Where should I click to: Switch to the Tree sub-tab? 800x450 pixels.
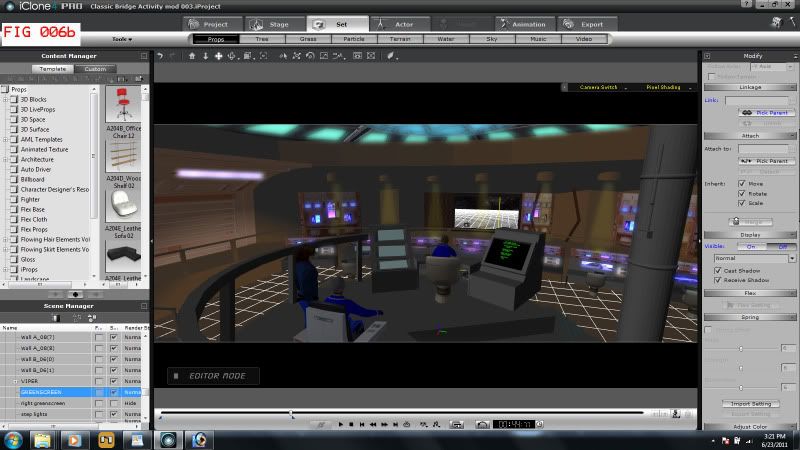[x=262, y=39]
